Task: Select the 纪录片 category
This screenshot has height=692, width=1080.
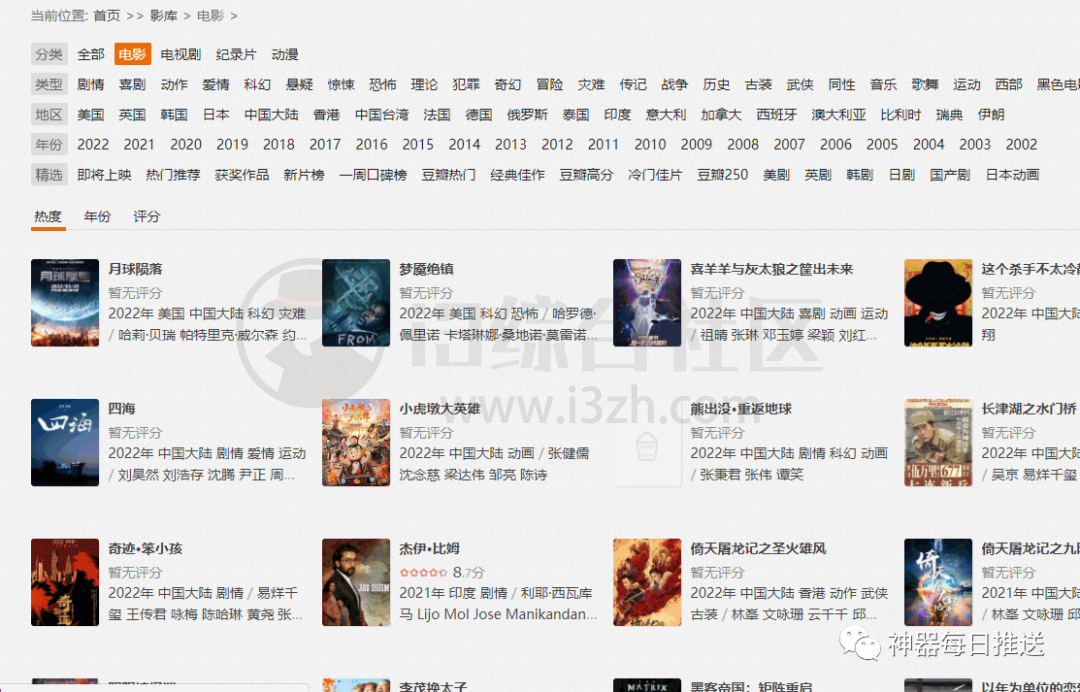Action: pyautogui.click(x=236, y=54)
